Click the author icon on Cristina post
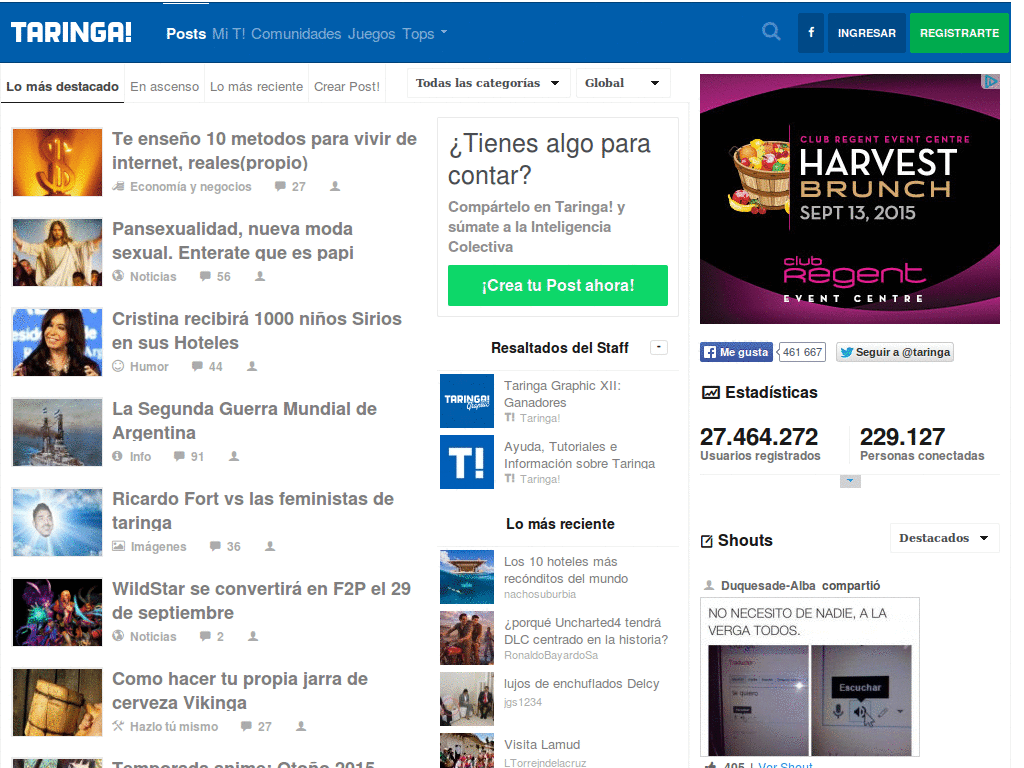Screen dimensions: 1024x768 [x=252, y=366]
